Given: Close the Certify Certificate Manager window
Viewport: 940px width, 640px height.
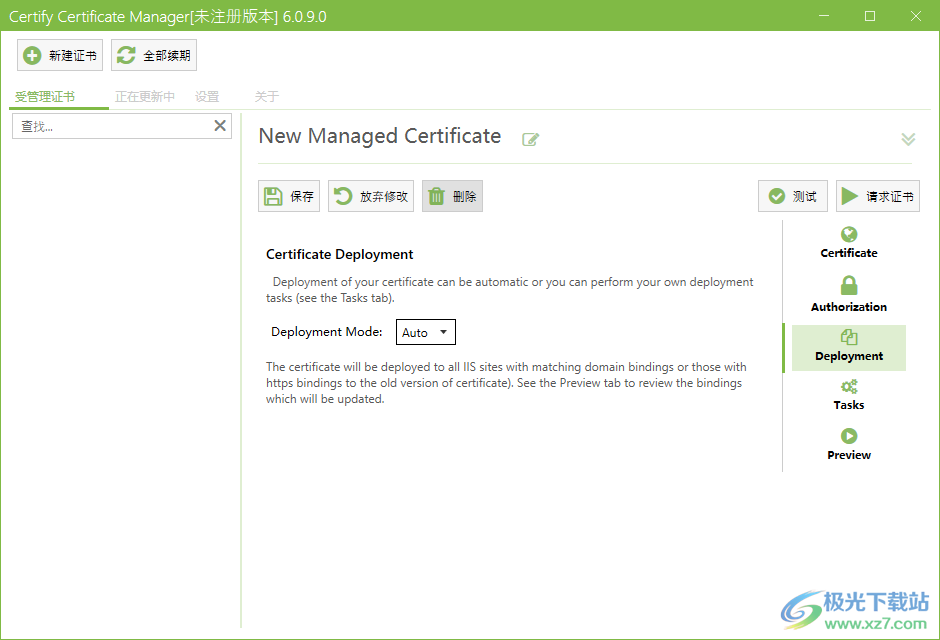Looking at the screenshot, I should (x=915, y=16).
